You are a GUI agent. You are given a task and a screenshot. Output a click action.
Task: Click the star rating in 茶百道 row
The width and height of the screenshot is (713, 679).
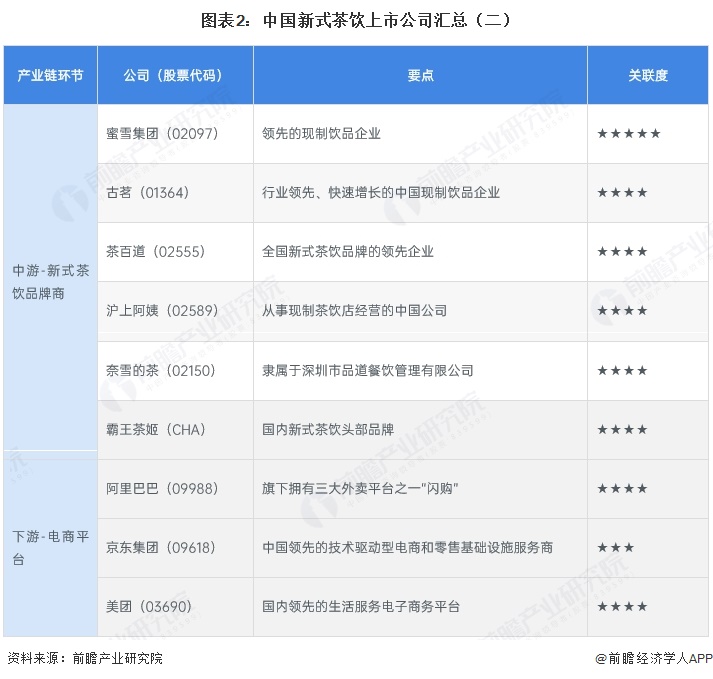(x=622, y=251)
